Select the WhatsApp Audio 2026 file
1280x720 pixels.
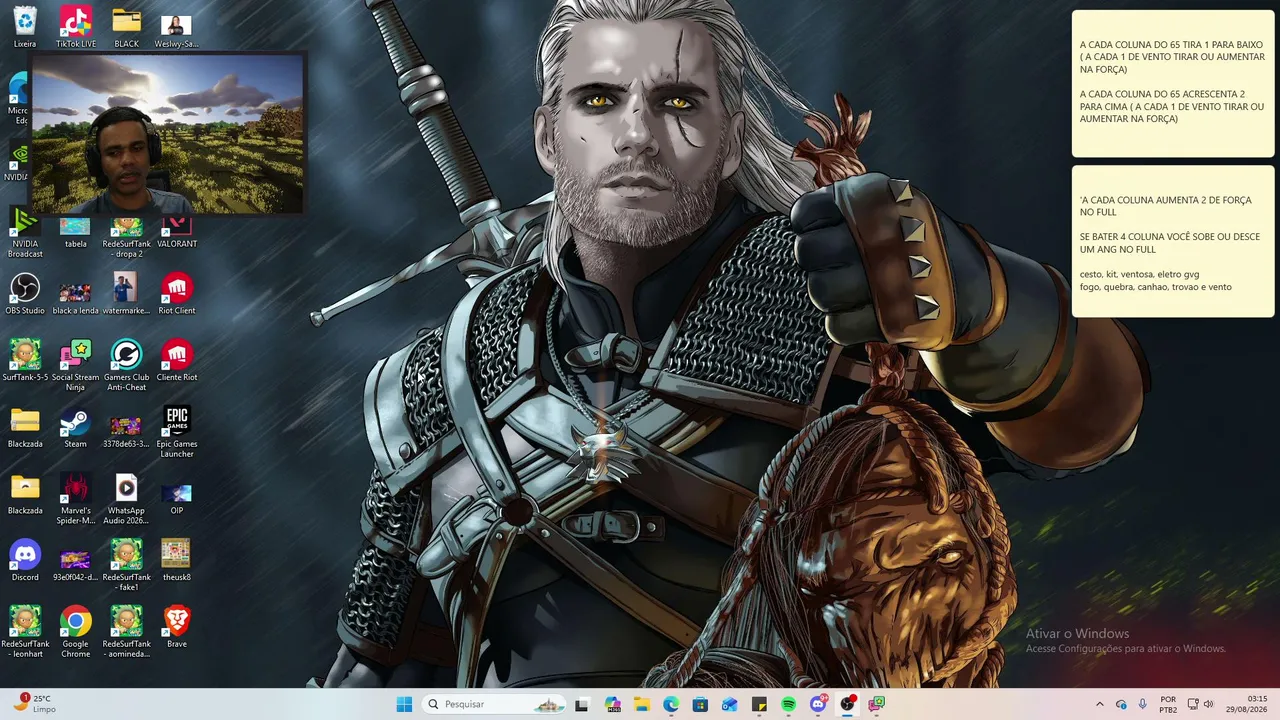126,499
